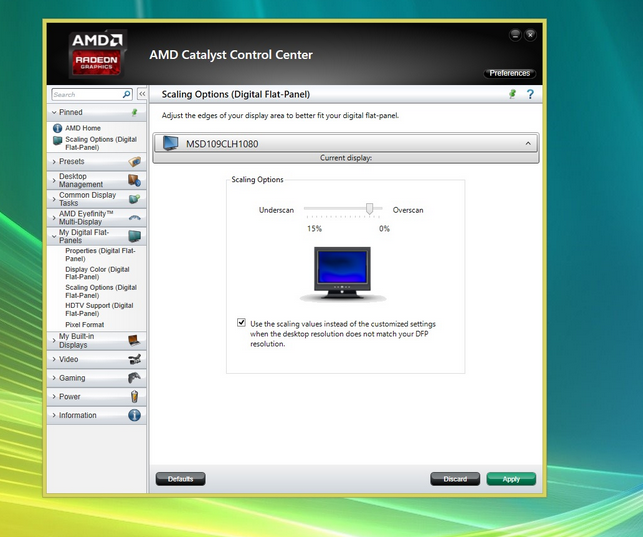Click the monitor preview image
The image size is (643, 537).
click(342, 274)
